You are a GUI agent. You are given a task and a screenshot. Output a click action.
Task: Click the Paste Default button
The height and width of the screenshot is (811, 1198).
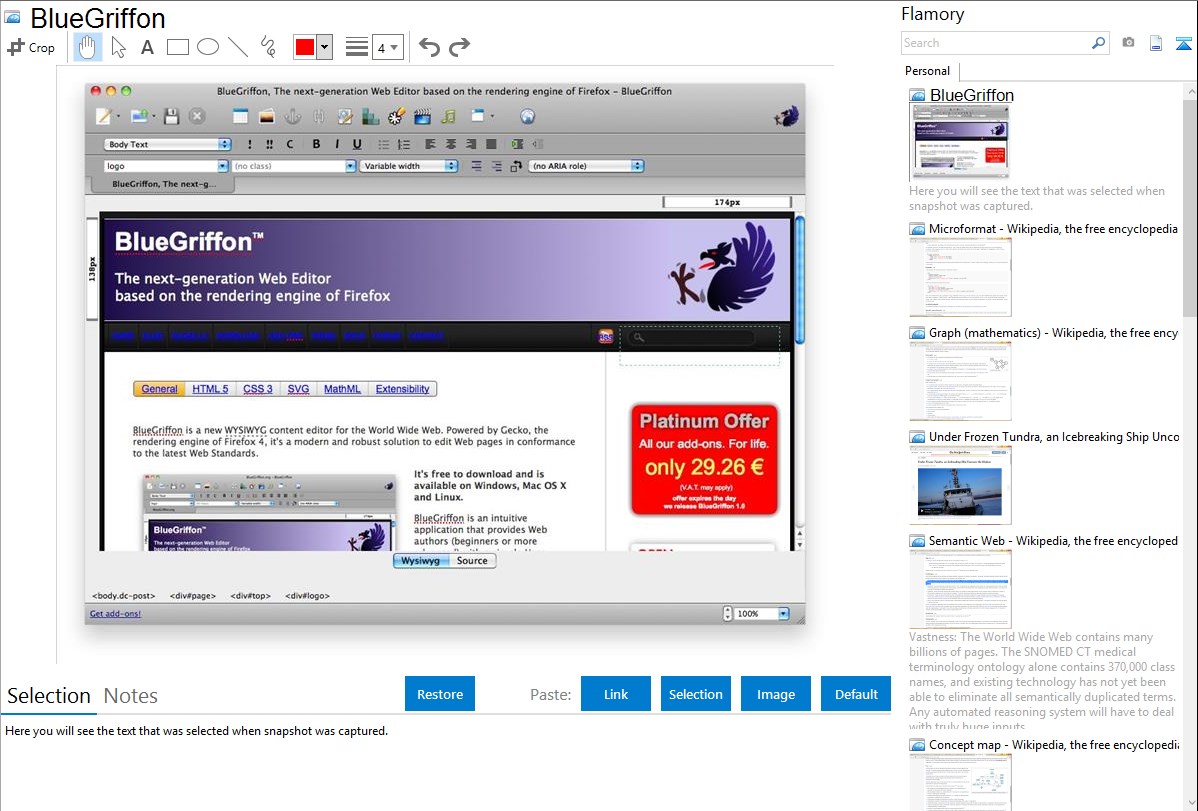[x=856, y=694]
